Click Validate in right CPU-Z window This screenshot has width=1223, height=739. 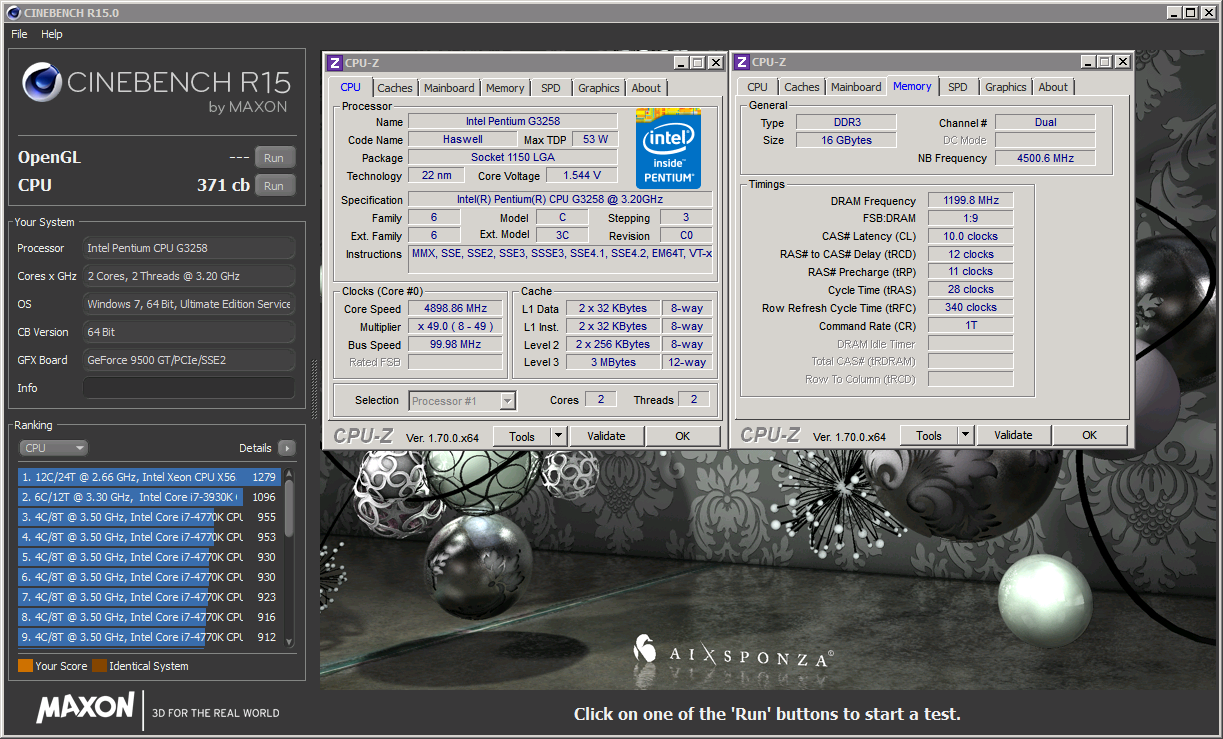click(x=1013, y=435)
